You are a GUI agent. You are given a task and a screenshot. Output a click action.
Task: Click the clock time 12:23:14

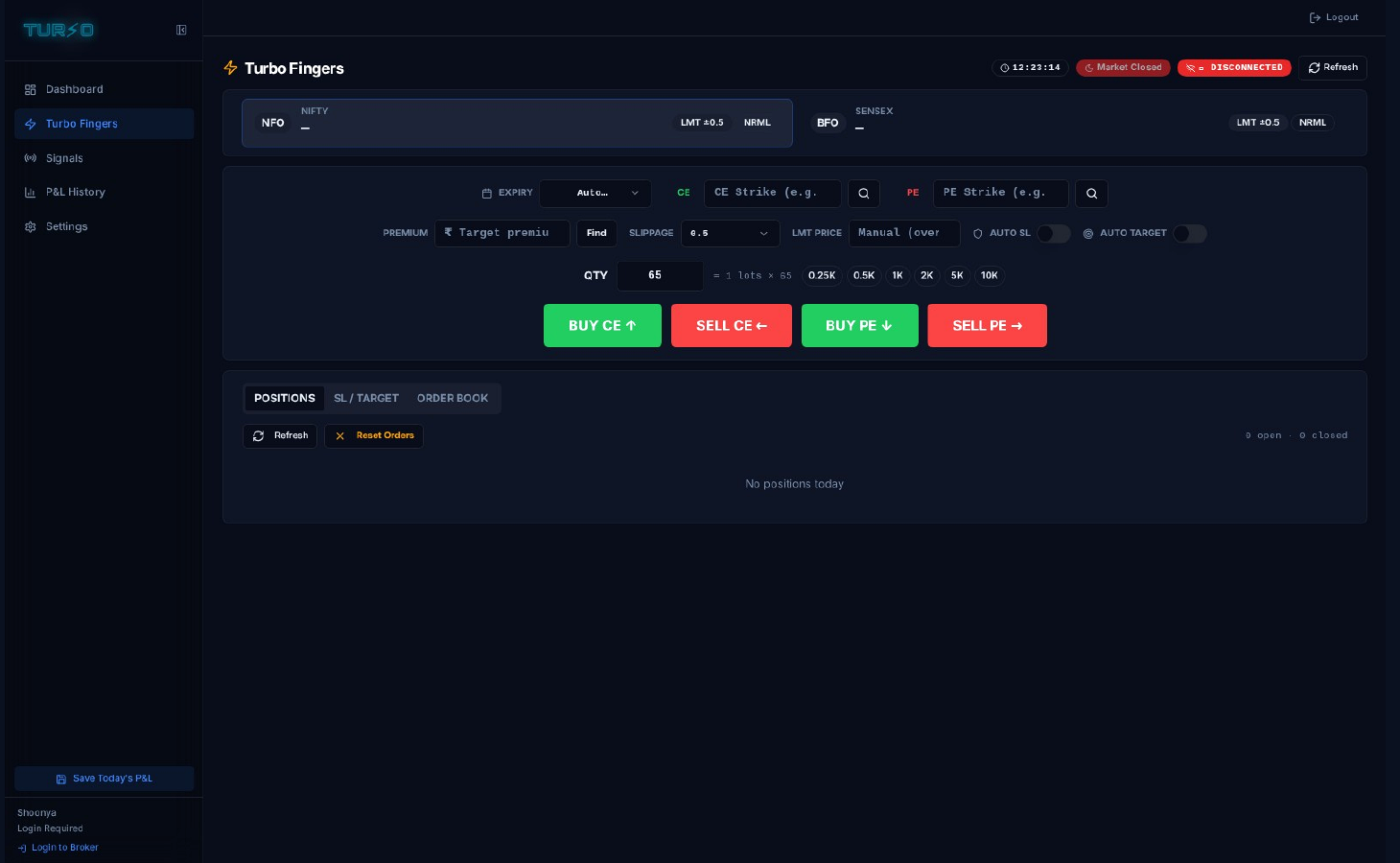[x=1030, y=68]
